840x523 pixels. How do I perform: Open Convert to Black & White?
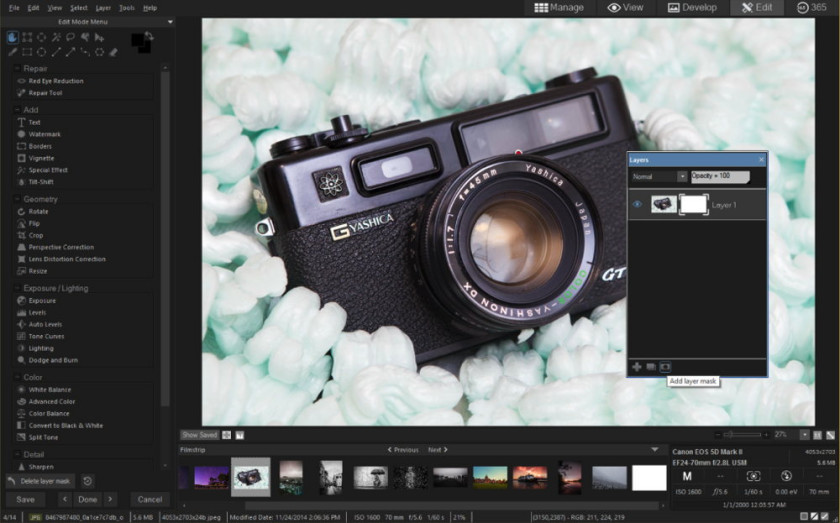(x=65, y=425)
